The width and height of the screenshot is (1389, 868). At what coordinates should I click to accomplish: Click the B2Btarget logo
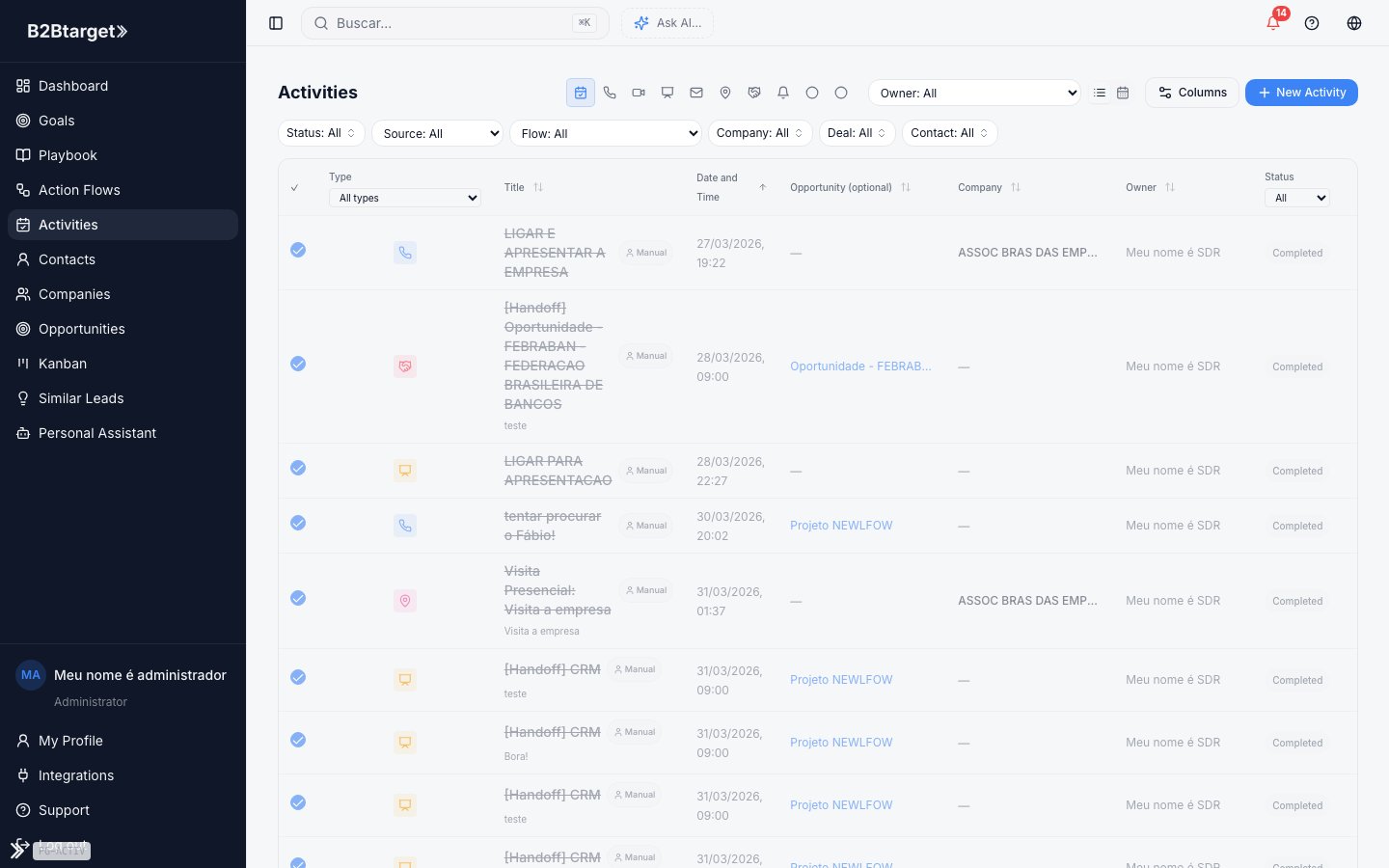pyautogui.click(x=77, y=31)
